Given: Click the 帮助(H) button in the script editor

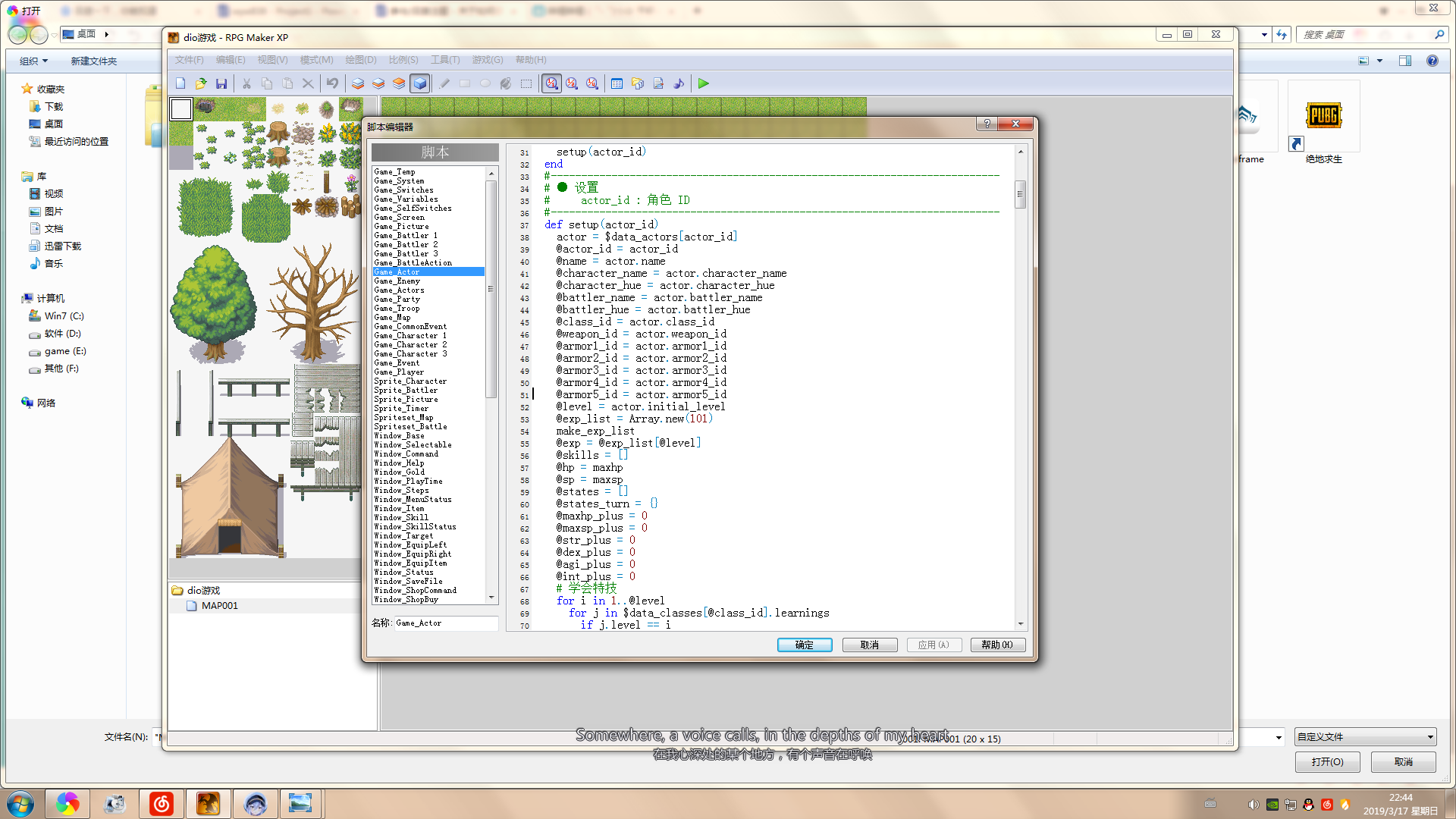Looking at the screenshot, I should click(997, 645).
